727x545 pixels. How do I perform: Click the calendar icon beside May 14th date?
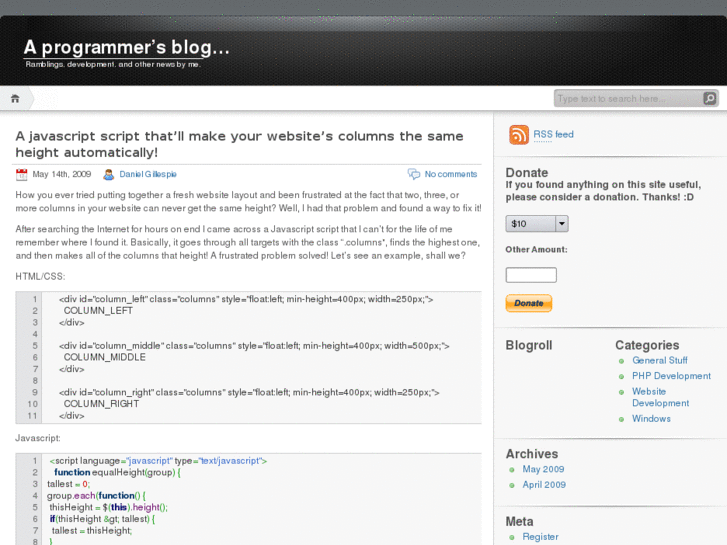click(x=22, y=174)
